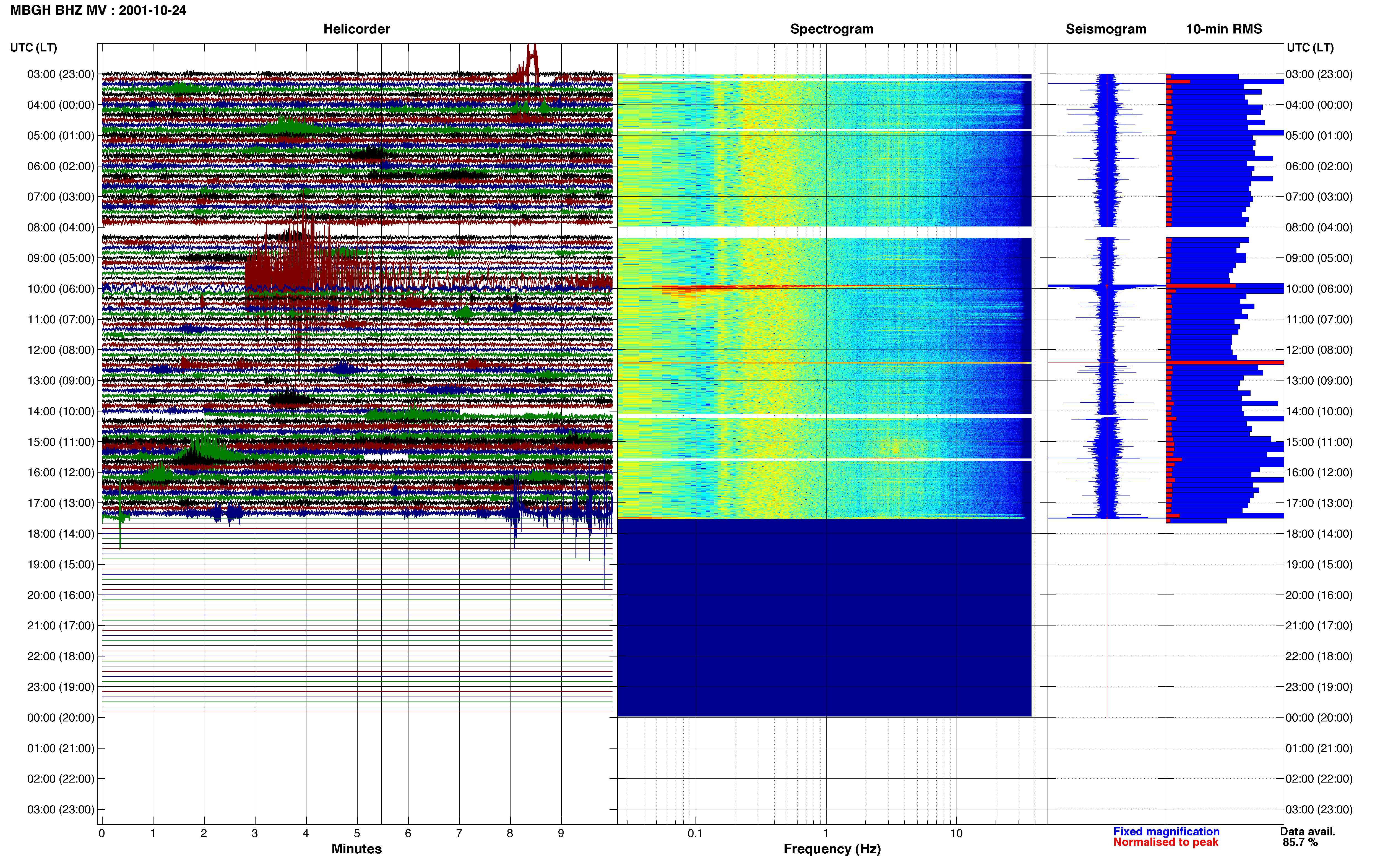The width and height of the screenshot is (1388, 868).
Task: Click the 09:00 (05:00) Helicorder time label
Action: click(x=61, y=258)
